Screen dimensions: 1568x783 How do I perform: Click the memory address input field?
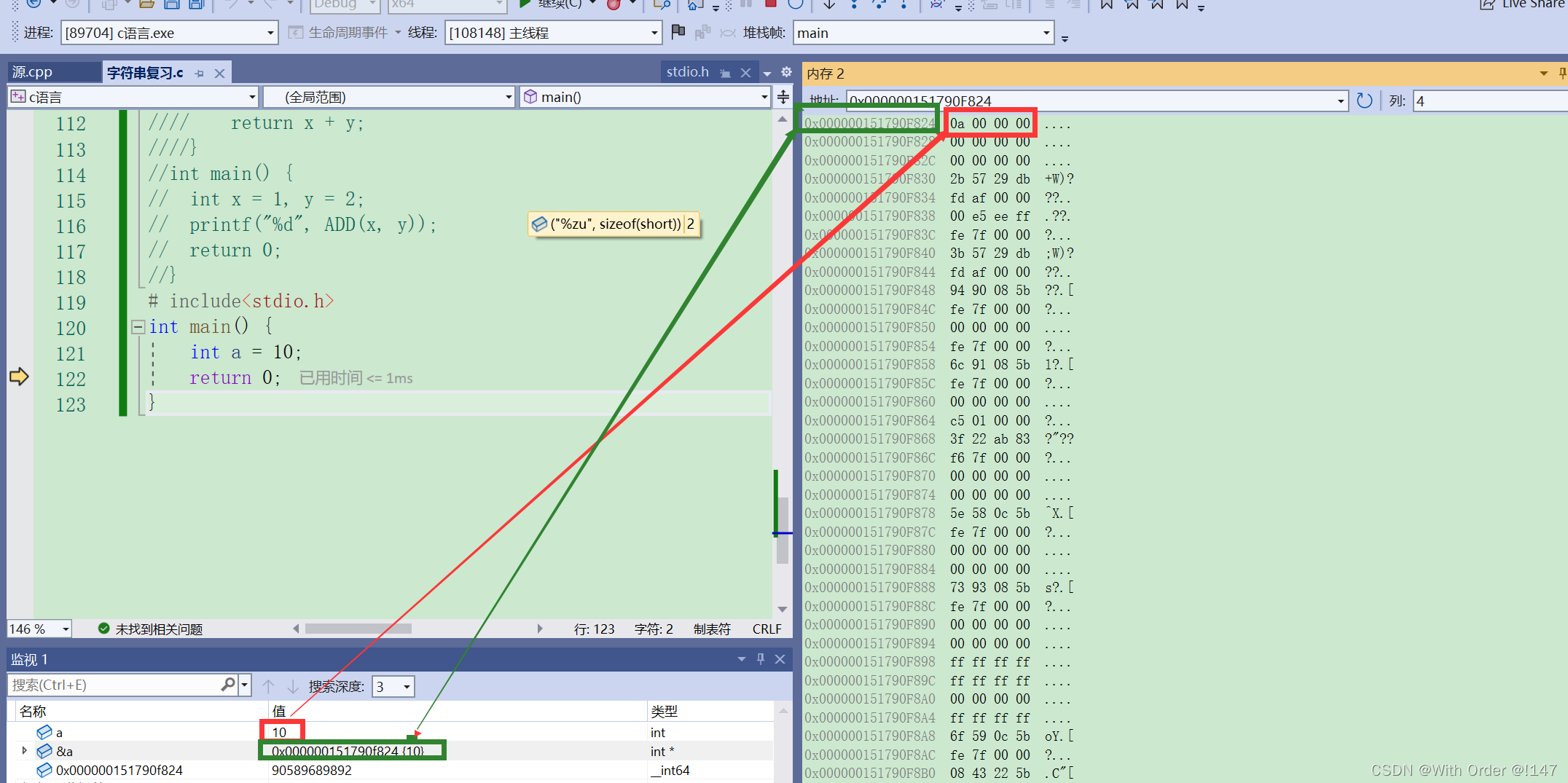(1089, 101)
